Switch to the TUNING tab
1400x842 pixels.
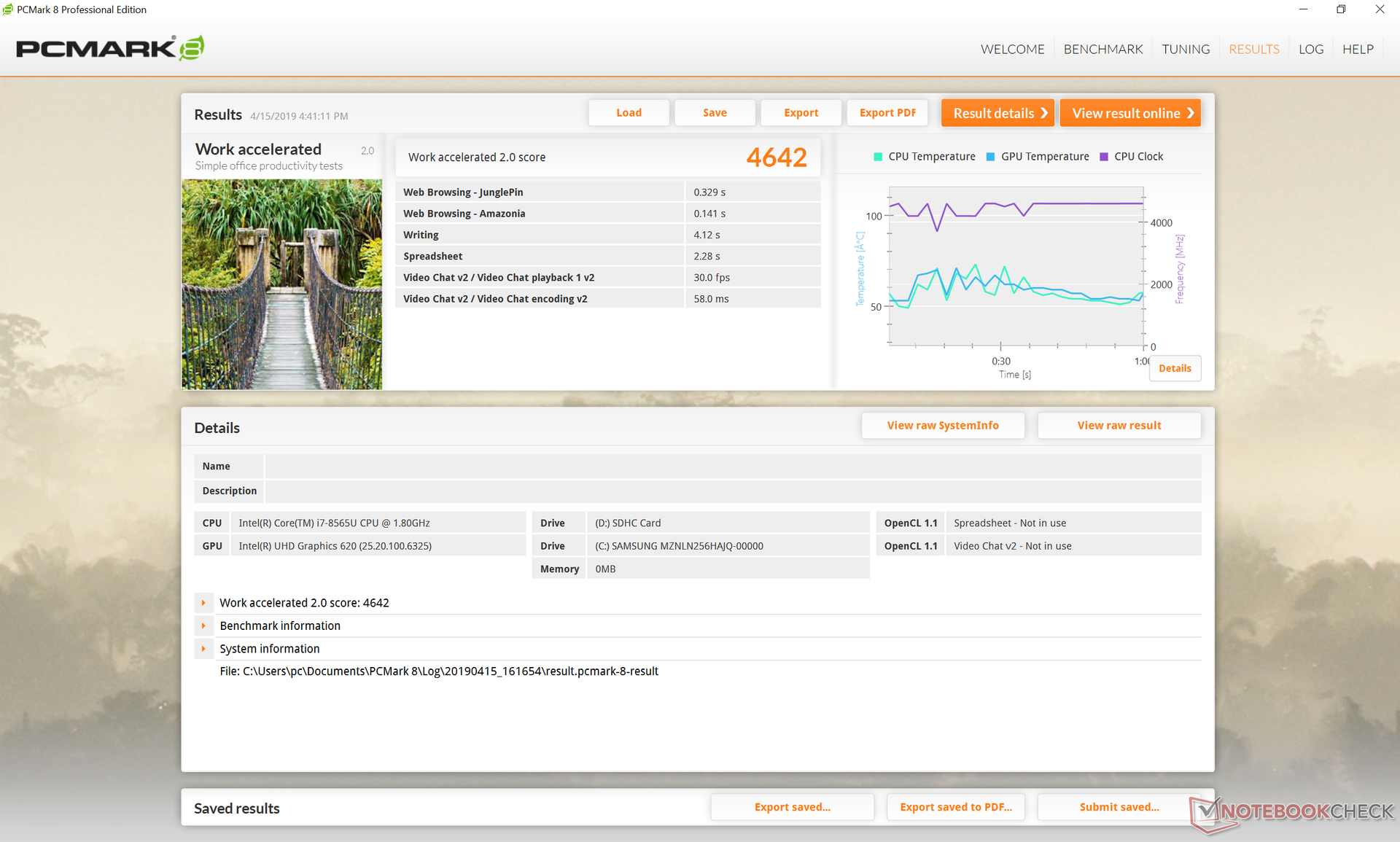pos(1186,49)
